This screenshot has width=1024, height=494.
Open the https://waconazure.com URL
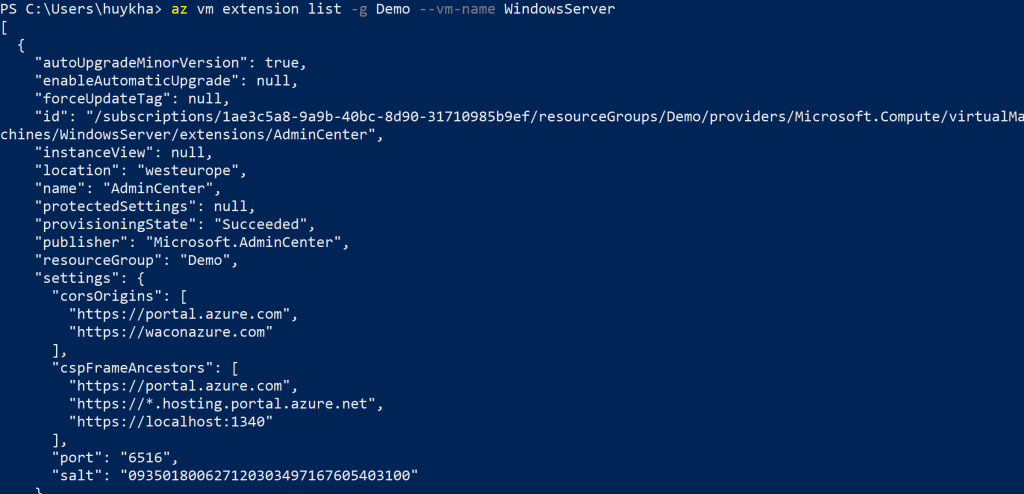point(171,332)
